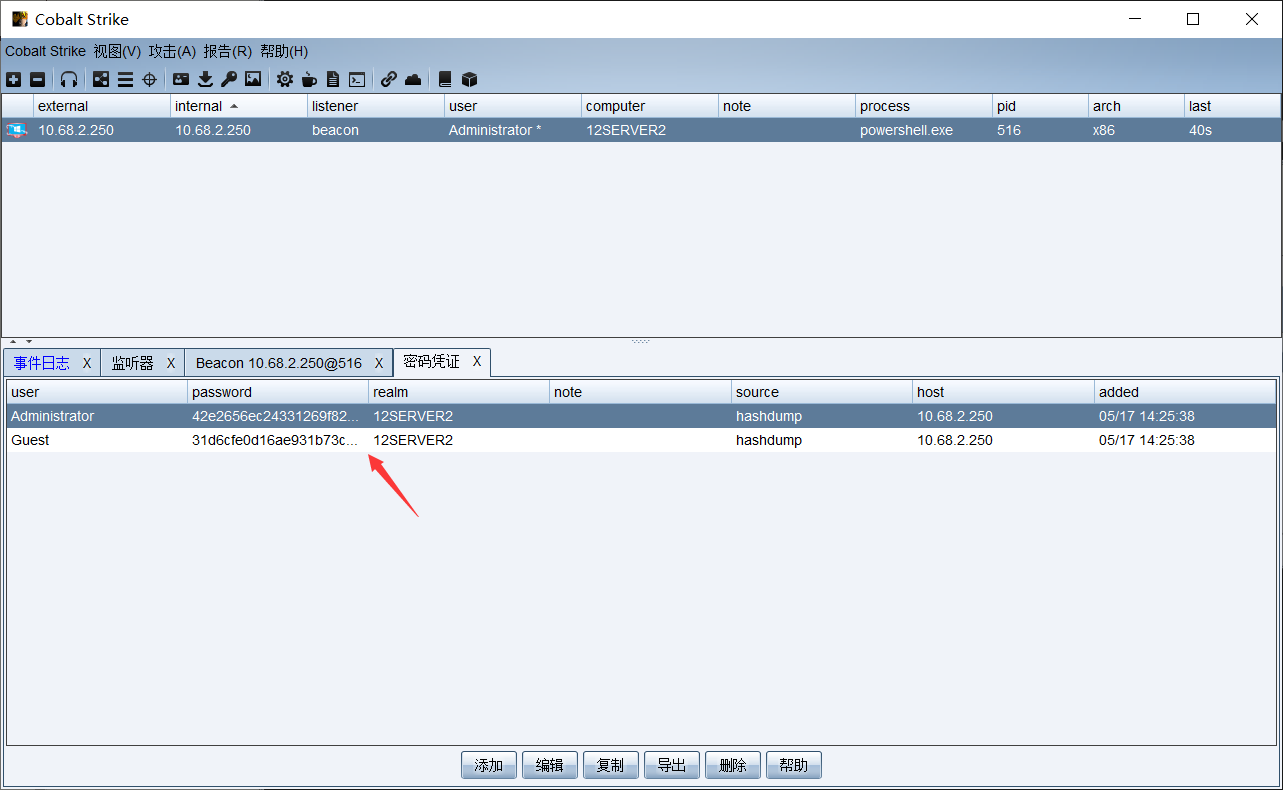Viewport: 1283px width, 790px height.
Task: Click the 导出 button
Action: pos(672,765)
